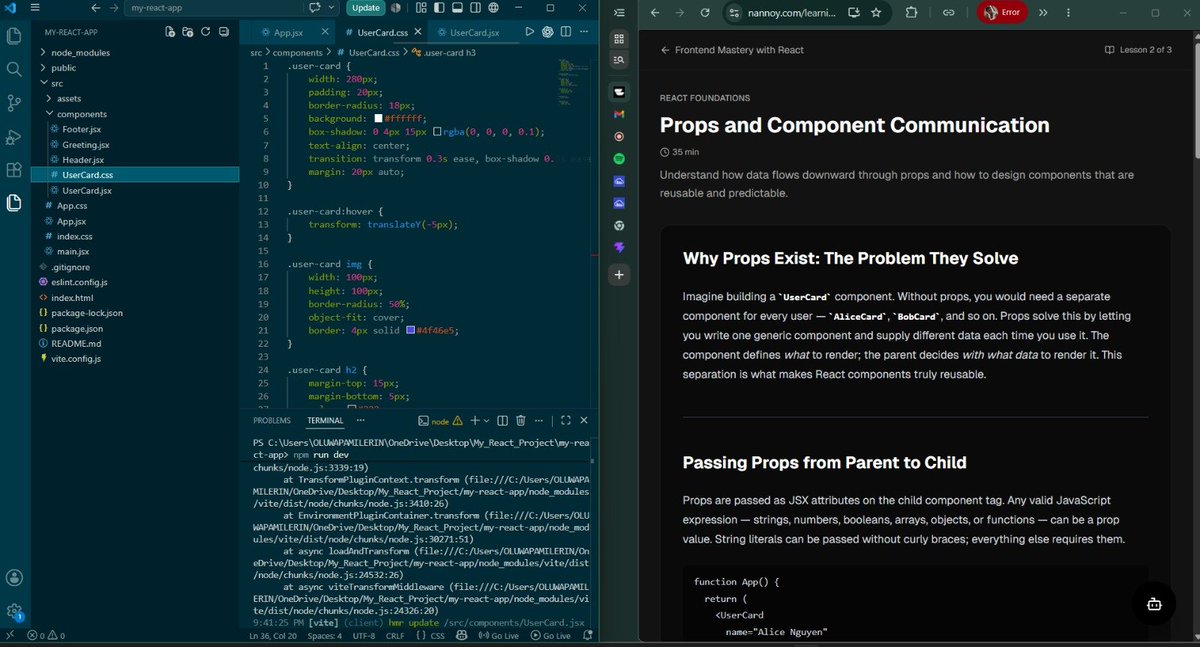Toggle the browser vertical tabs sidebar
The width and height of the screenshot is (1200, 647).
619,13
